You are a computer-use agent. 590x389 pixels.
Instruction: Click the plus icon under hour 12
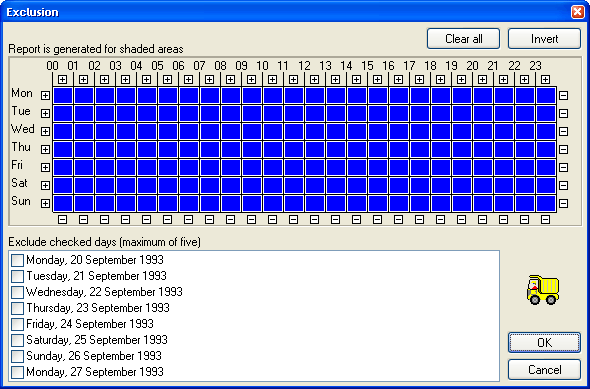click(x=315, y=79)
